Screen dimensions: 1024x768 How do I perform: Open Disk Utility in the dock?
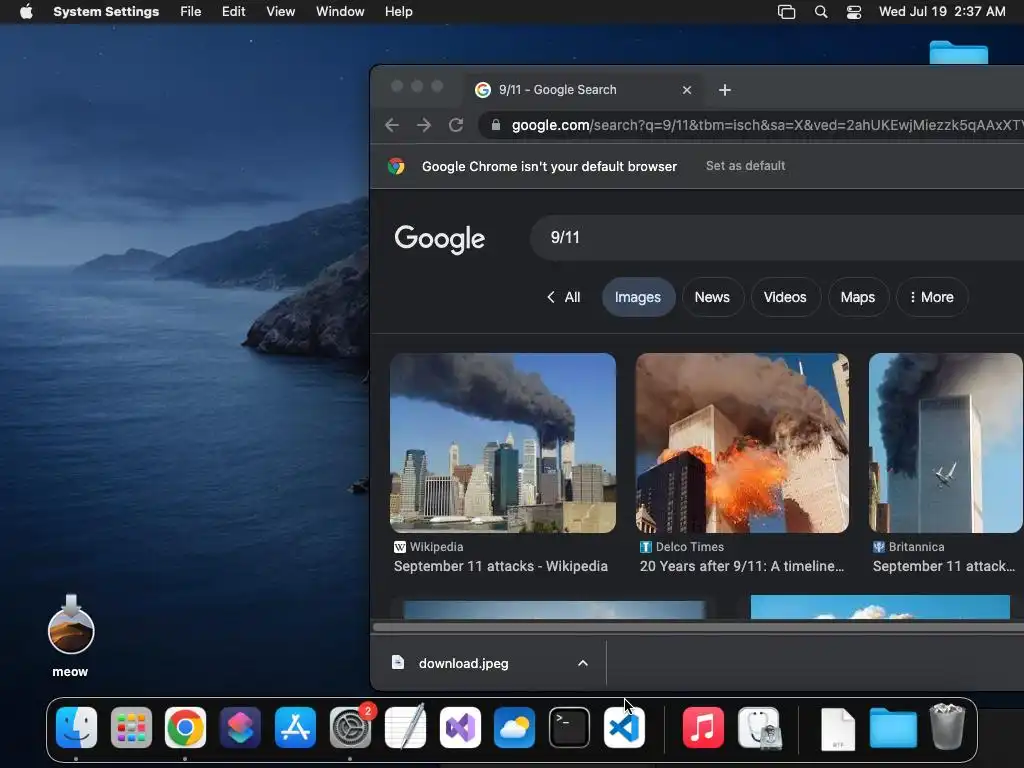(x=759, y=727)
